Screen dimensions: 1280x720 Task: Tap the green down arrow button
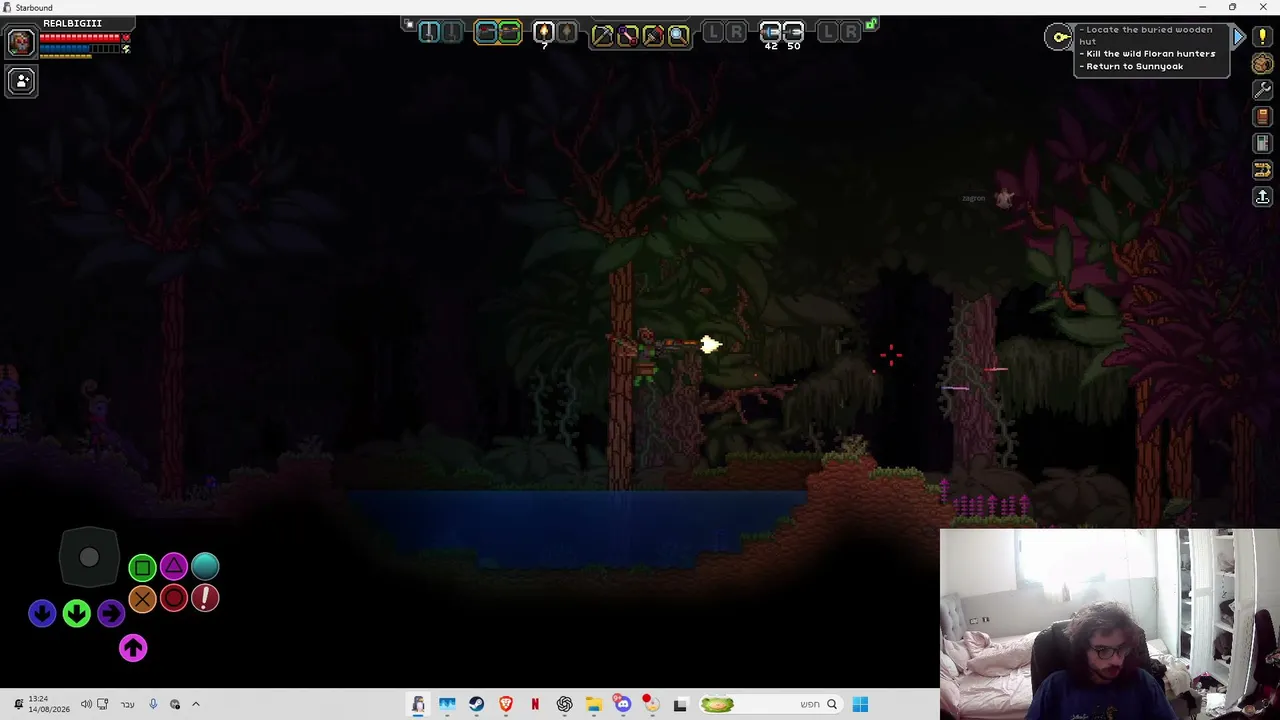click(77, 613)
